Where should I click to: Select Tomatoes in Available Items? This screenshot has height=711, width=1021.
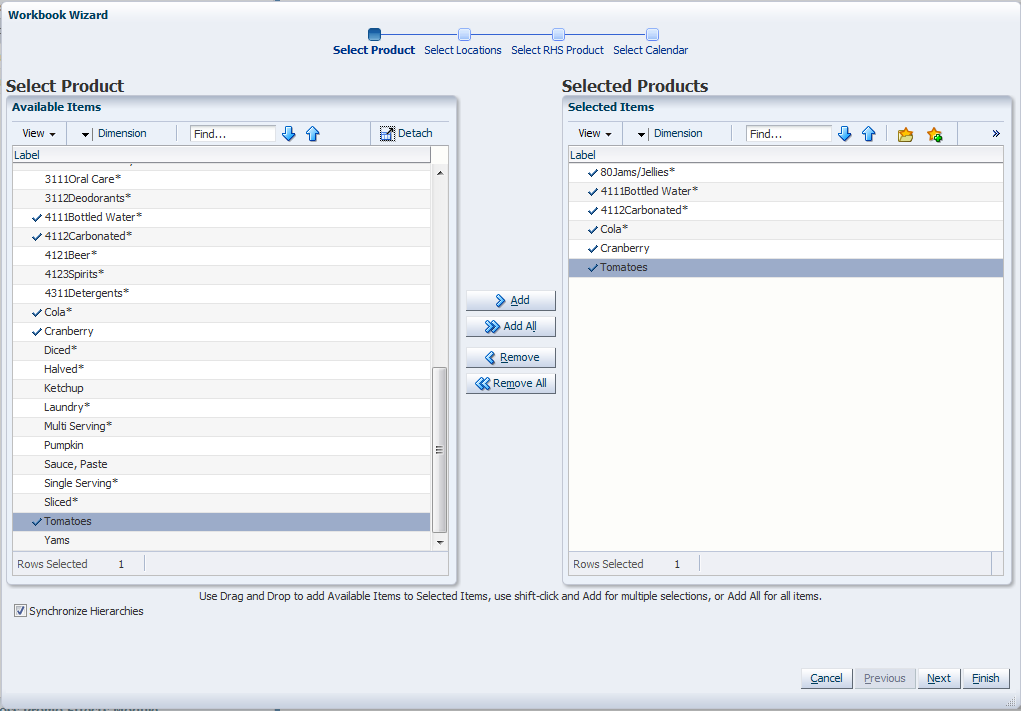click(221, 521)
